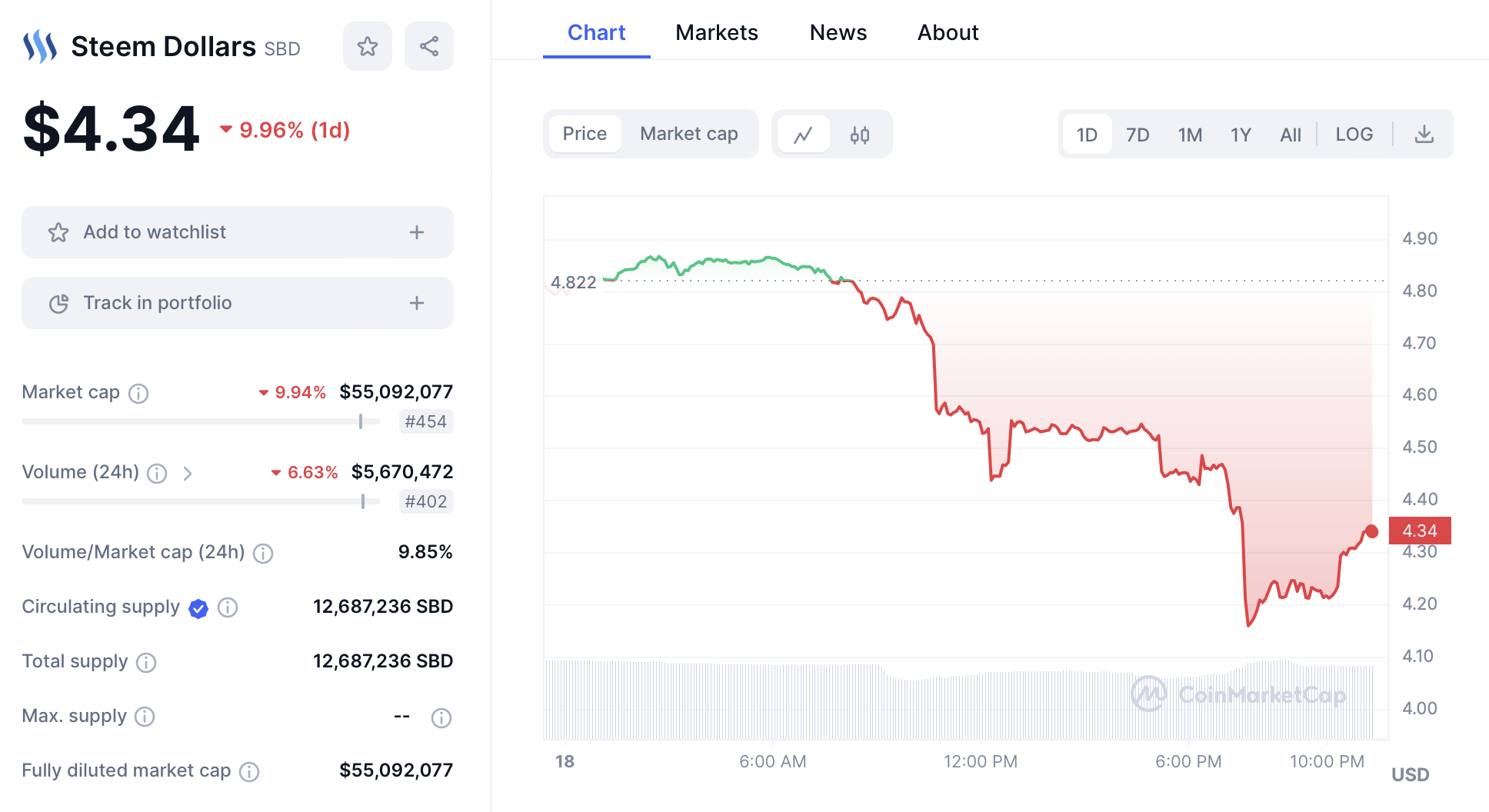The image size is (1489, 812).
Task: Download chart data with download icon
Action: (x=1424, y=135)
